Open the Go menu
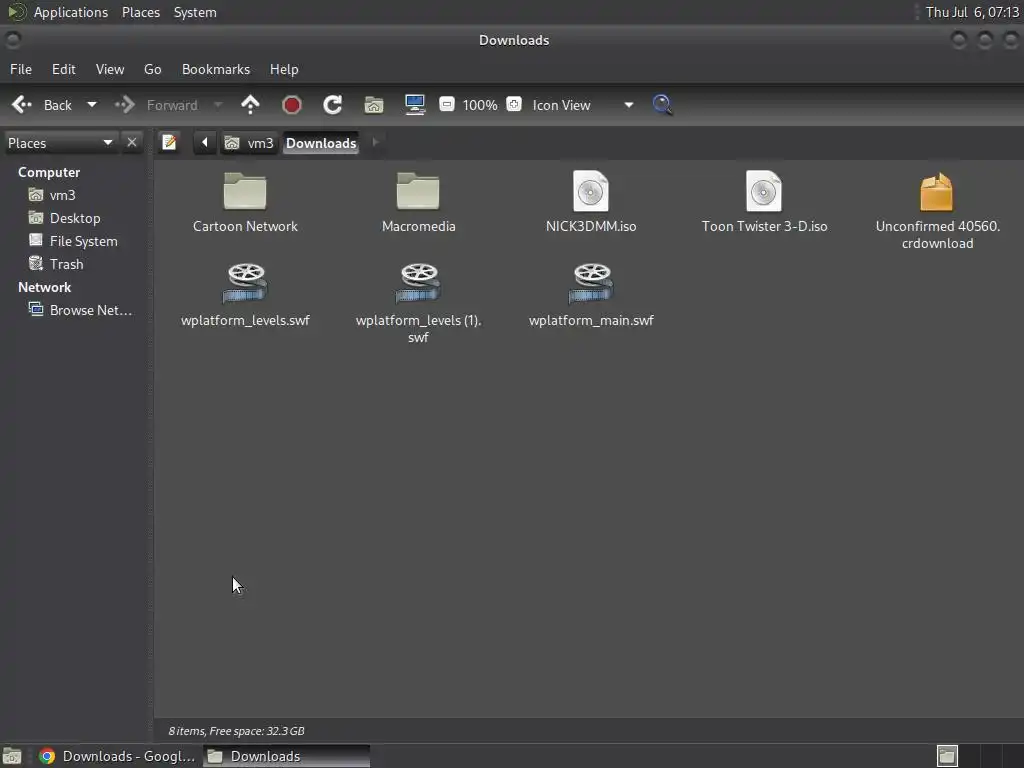 (152, 69)
